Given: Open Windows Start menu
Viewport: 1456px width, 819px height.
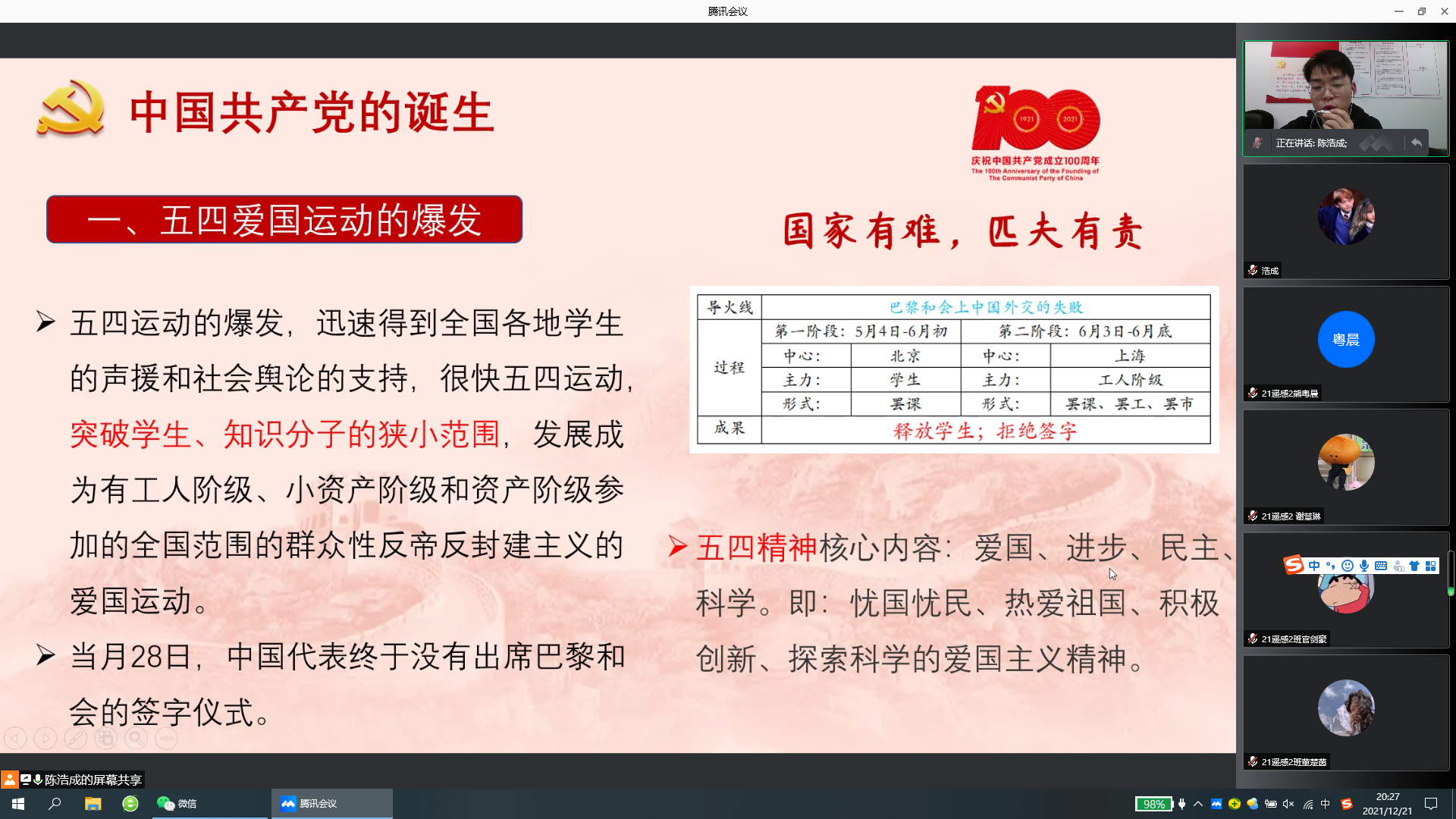Looking at the screenshot, I should pyautogui.click(x=18, y=804).
